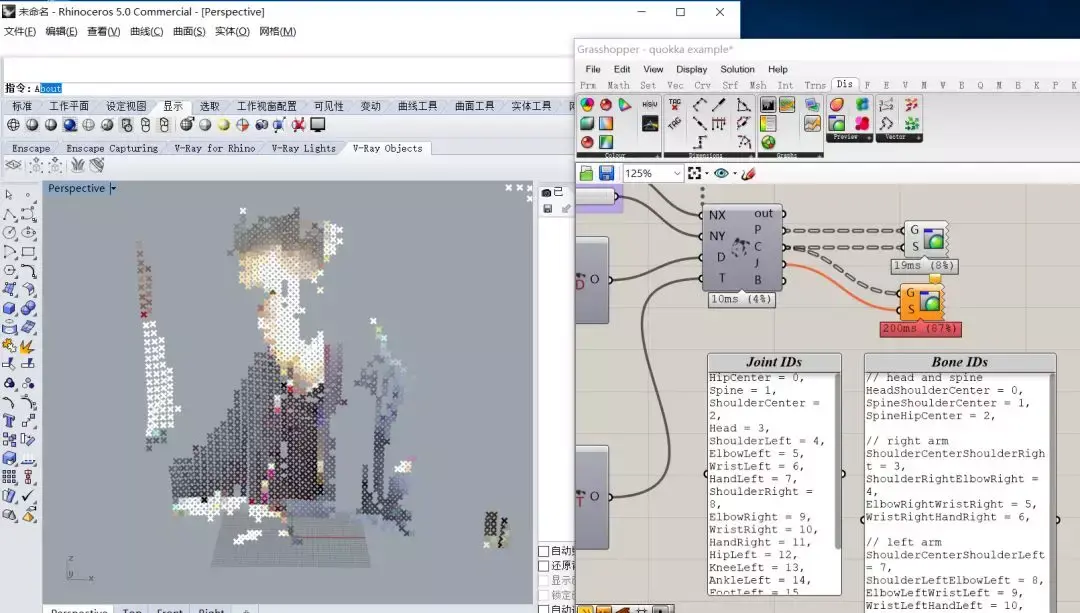
Task: Click the Joint IDs panel header
Action: (774, 362)
